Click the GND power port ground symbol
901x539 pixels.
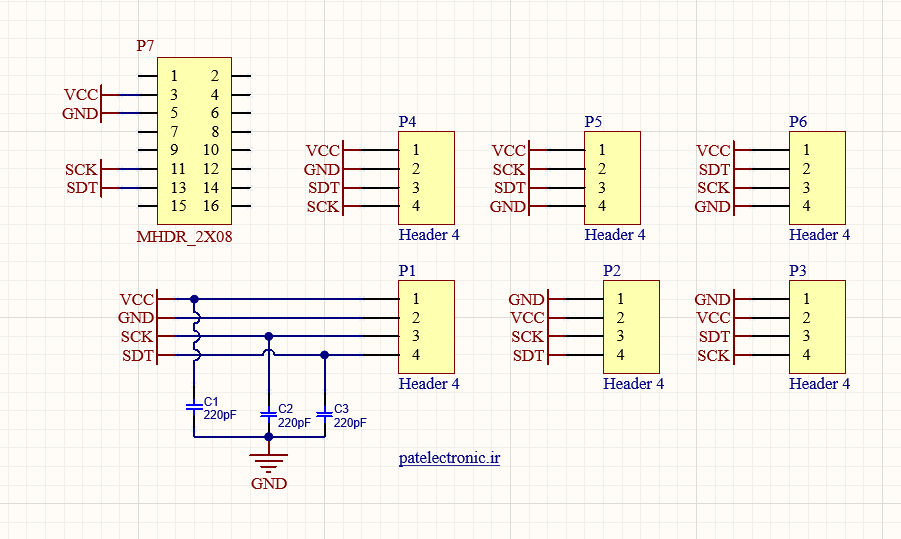click(268, 463)
